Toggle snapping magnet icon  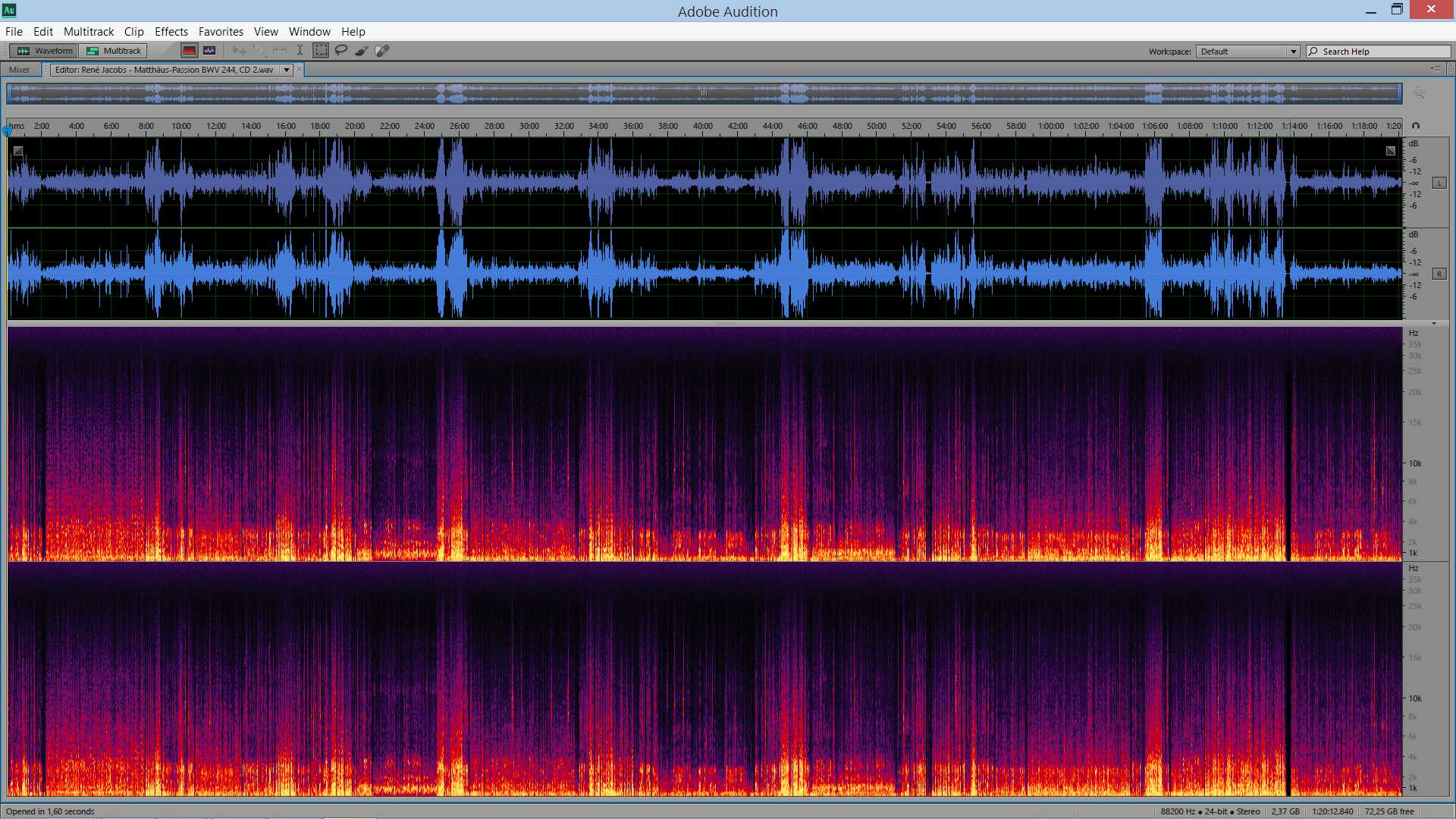[x=1416, y=127]
